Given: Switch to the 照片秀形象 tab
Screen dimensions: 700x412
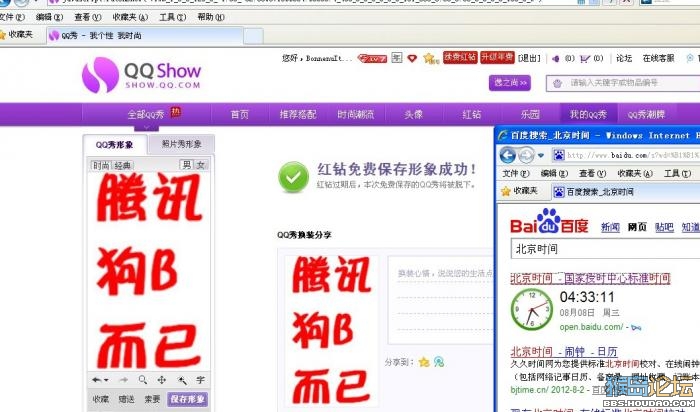Looking at the screenshot, I should pos(181,144).
